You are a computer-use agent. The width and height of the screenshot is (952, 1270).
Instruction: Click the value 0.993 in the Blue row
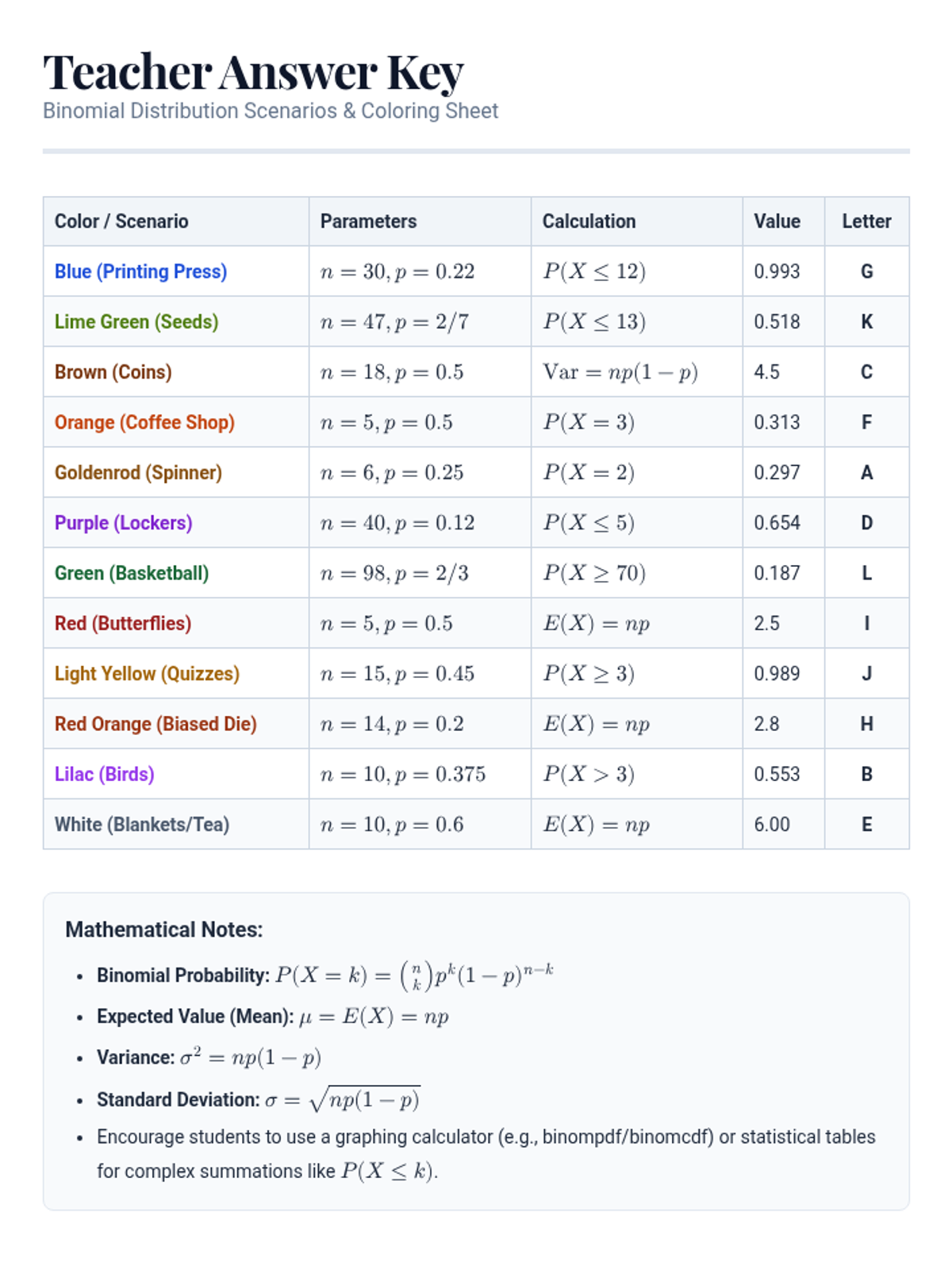[x=777, y=271]
